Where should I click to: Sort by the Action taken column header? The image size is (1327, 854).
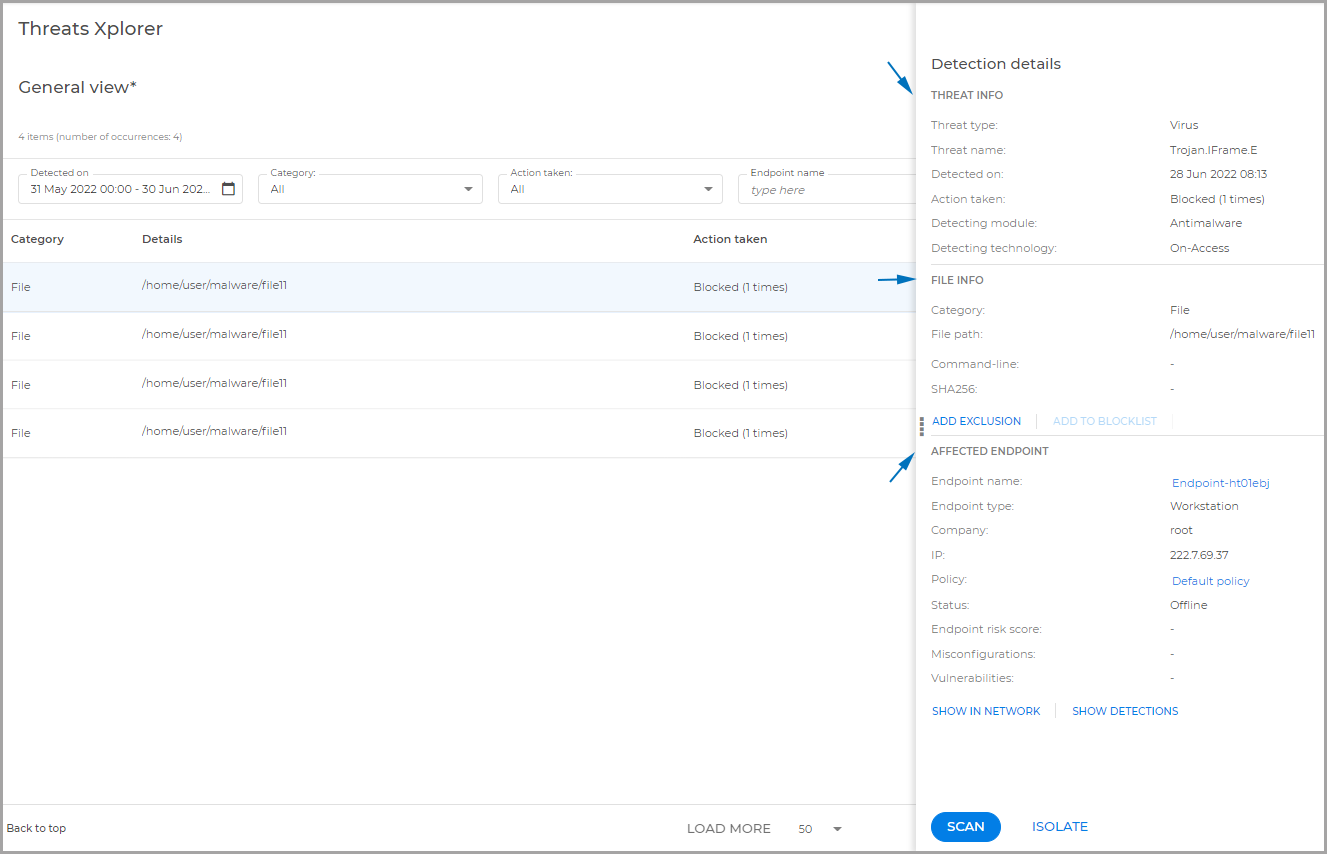point(730,239)
